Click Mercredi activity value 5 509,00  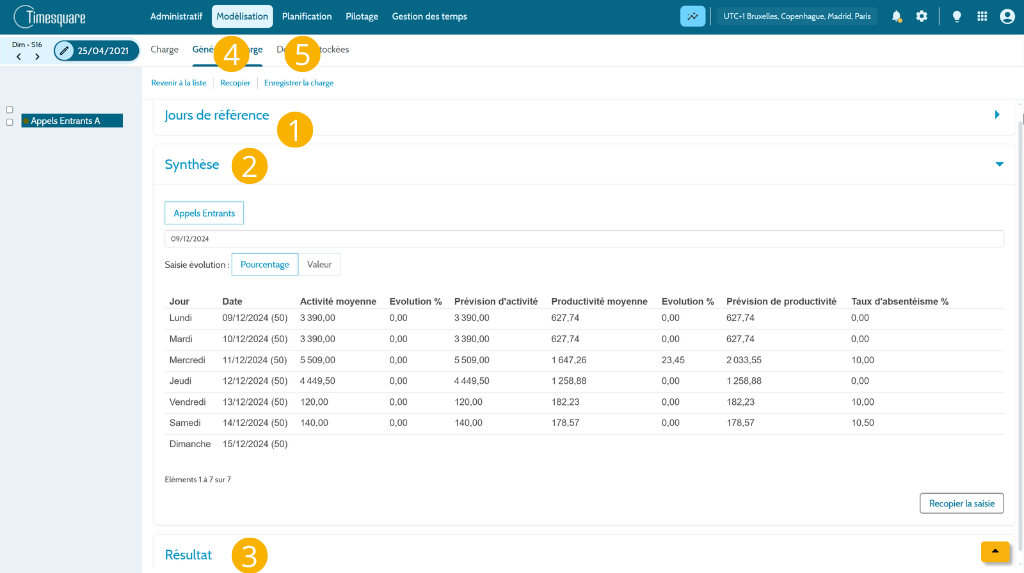tap(317, 360)
